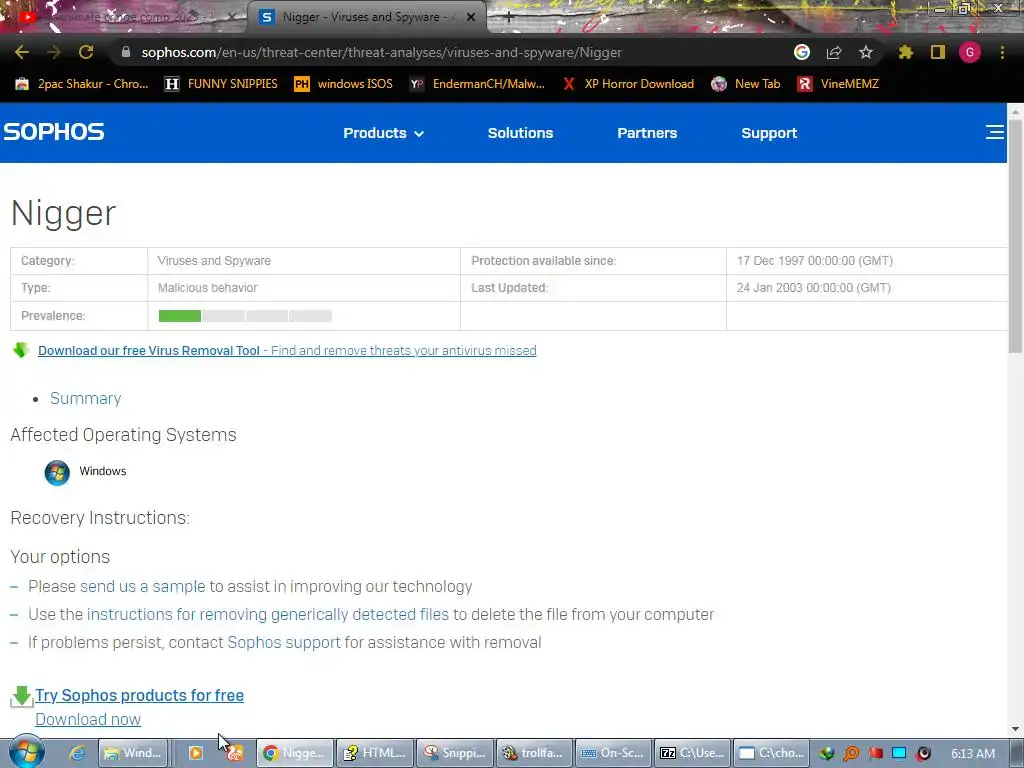Go back using the browser back arrow
This screenshot has height=768, width=1024.
22,52
